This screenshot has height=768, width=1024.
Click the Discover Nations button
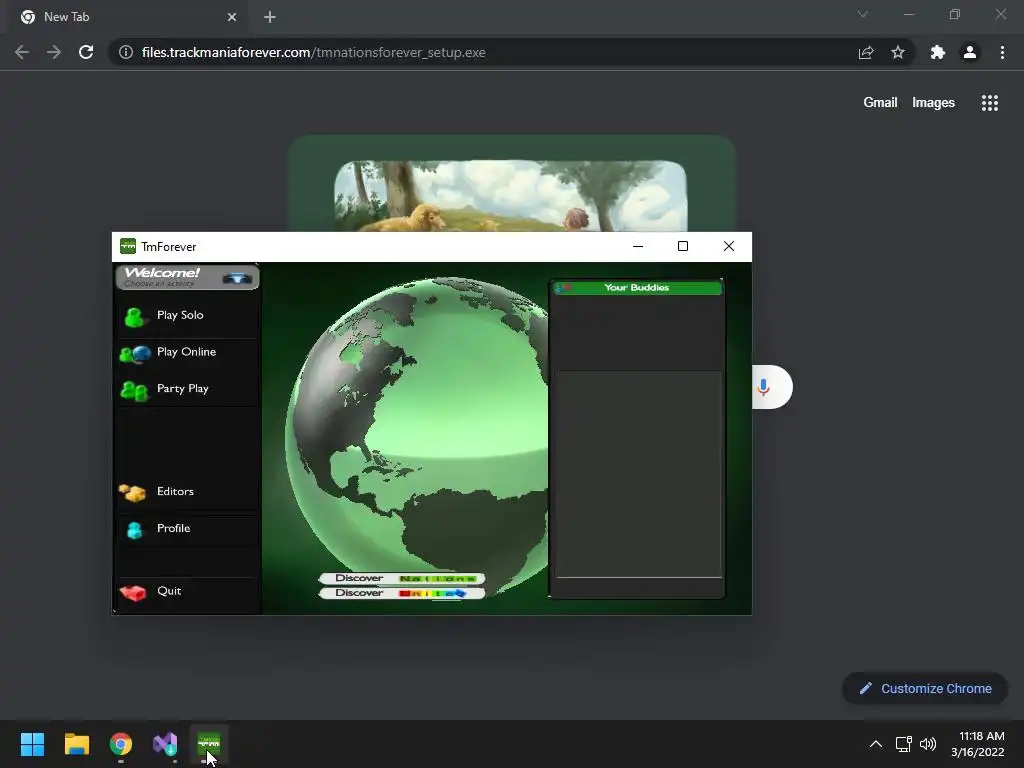click(402, 579)
